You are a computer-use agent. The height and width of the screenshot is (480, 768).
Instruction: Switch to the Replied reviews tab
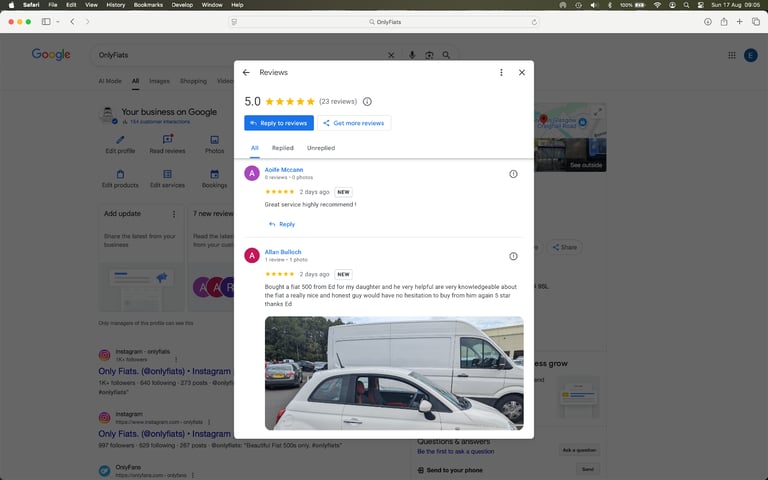283,148
